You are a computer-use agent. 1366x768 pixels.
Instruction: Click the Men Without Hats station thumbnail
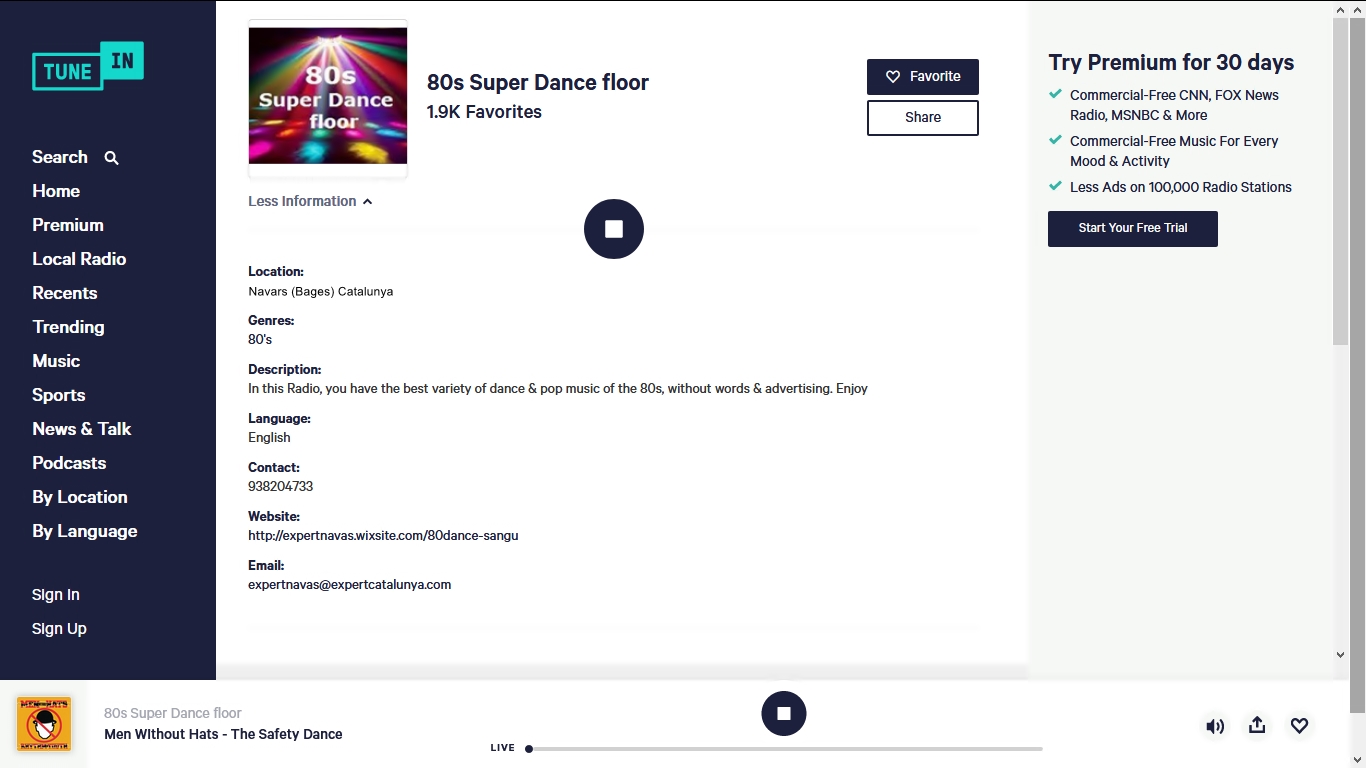point(43,724)
